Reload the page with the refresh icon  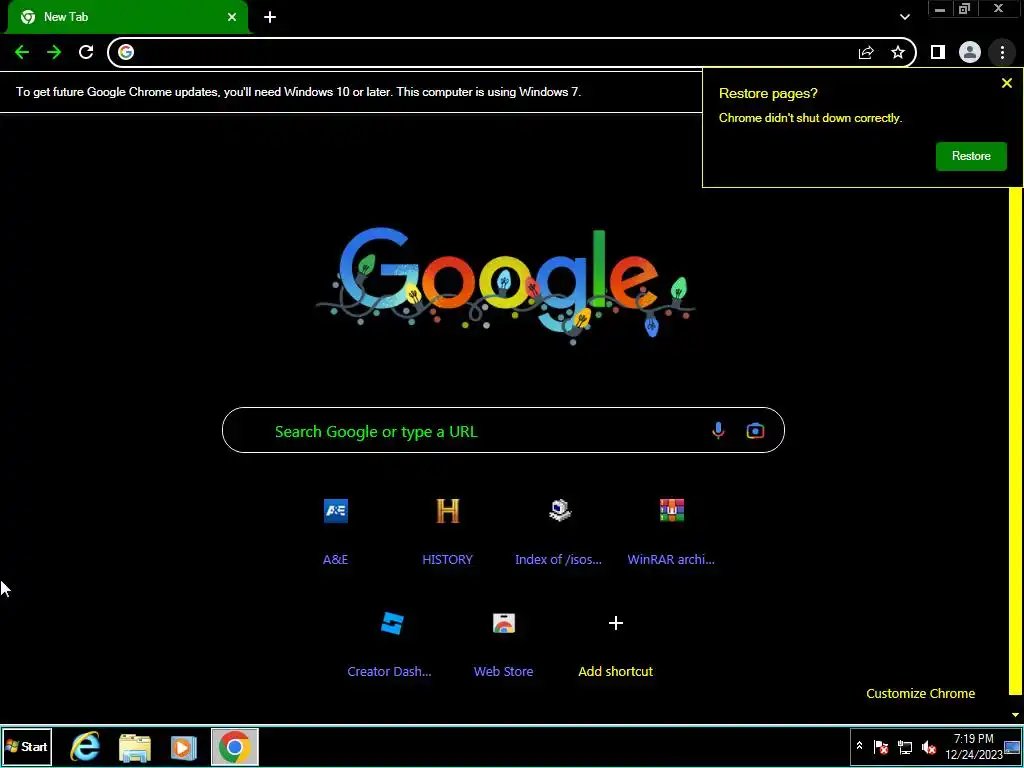(x=86, y=52)
